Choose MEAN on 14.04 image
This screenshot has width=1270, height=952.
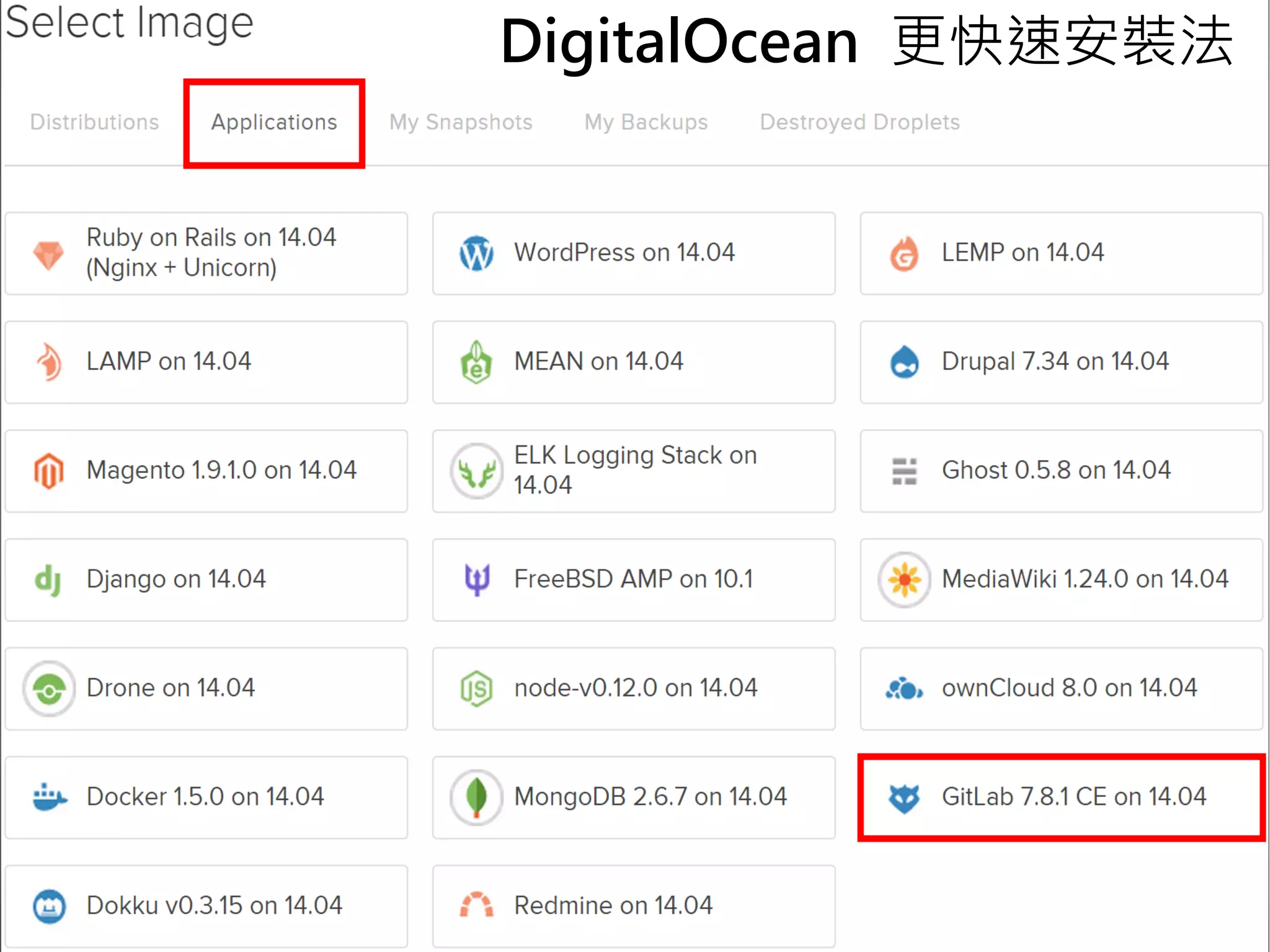coord(634,362)
